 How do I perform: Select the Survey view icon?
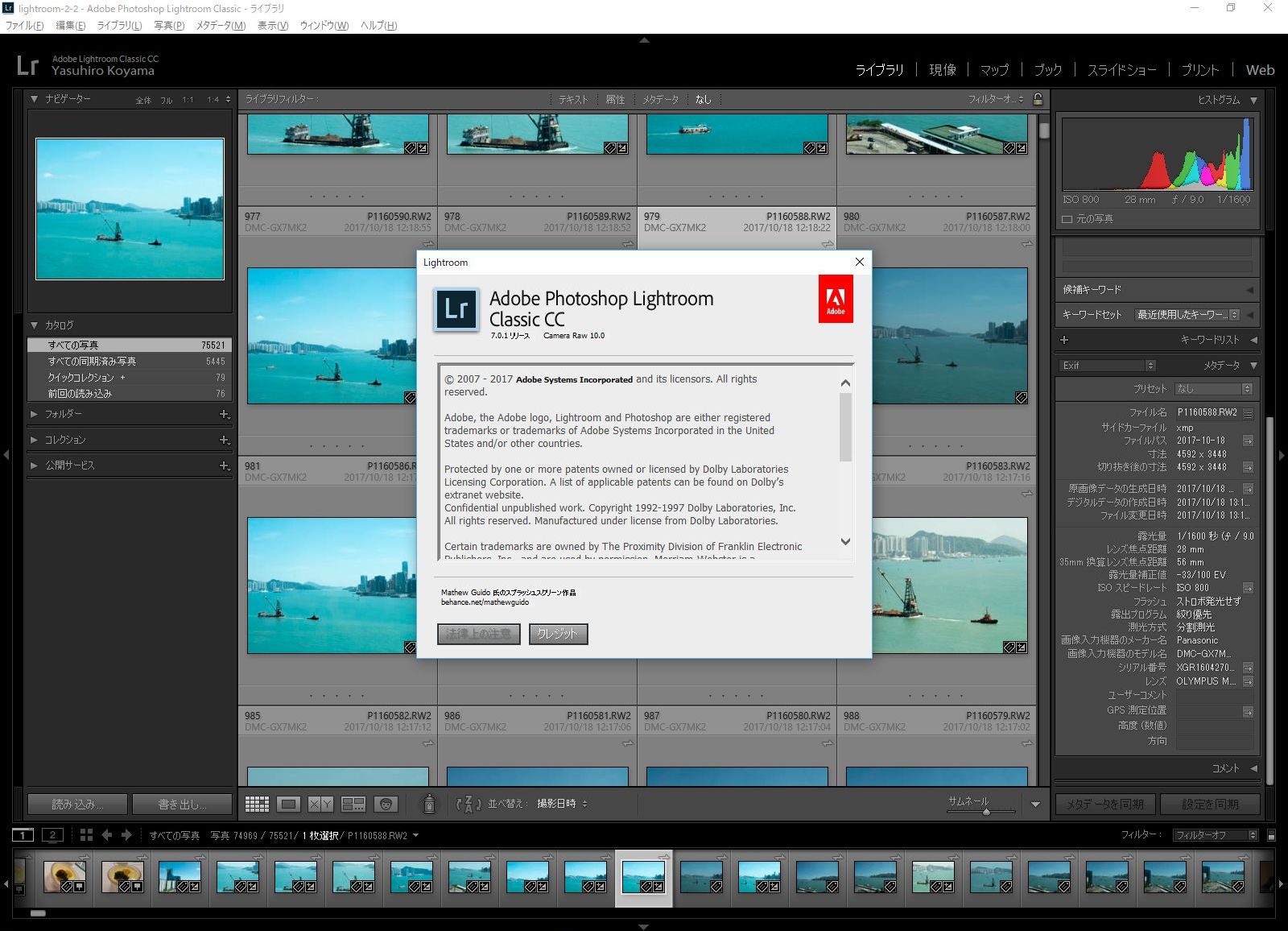point(354,804)
